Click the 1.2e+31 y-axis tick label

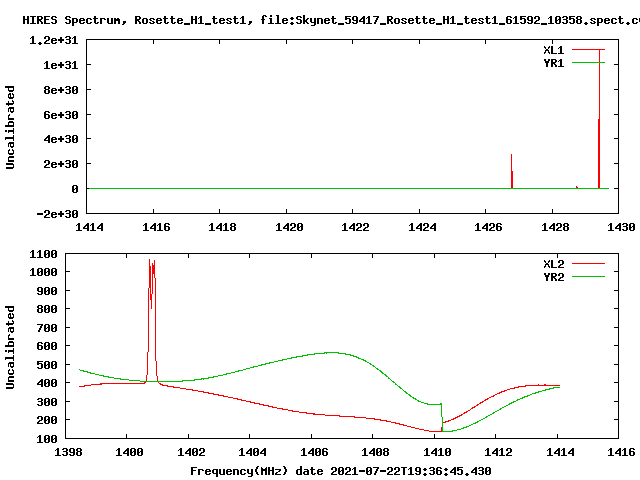coord(54,40)
